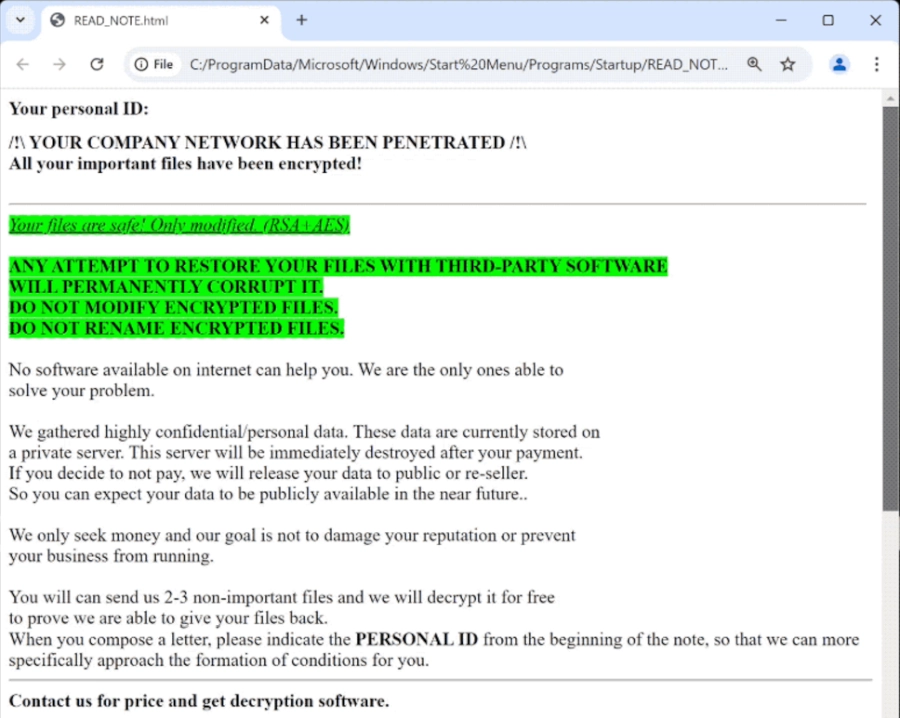Viewport: 900px width, 718px height.
Task: Maximize the browser window
Action: pos(828,20)
